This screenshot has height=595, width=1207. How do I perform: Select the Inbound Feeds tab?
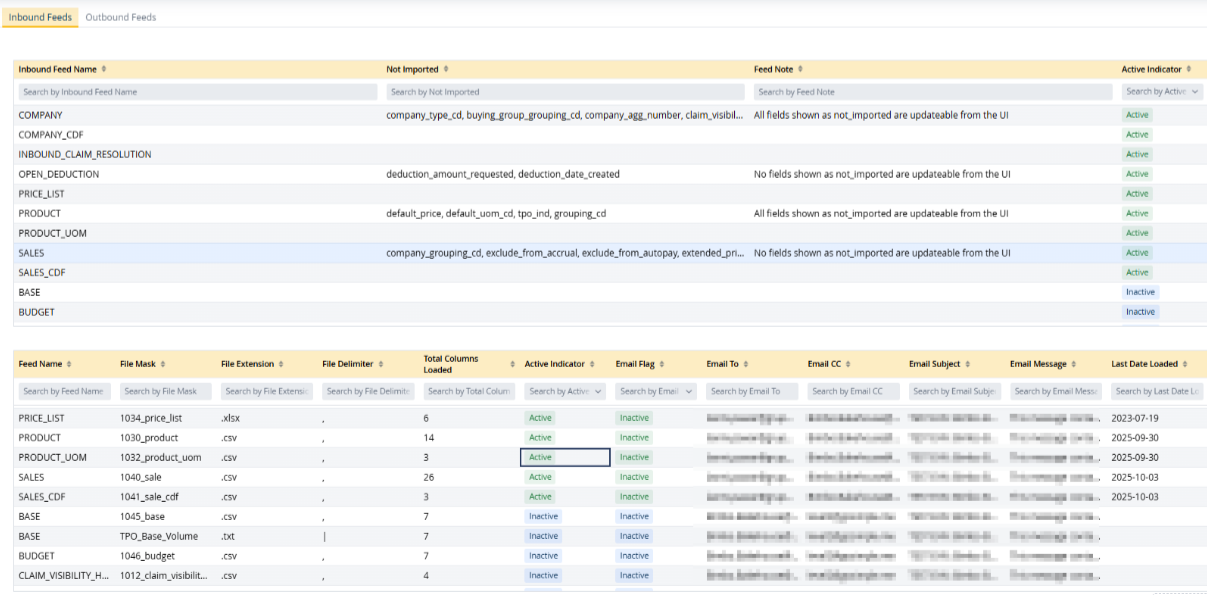click(x=40, y=17)
